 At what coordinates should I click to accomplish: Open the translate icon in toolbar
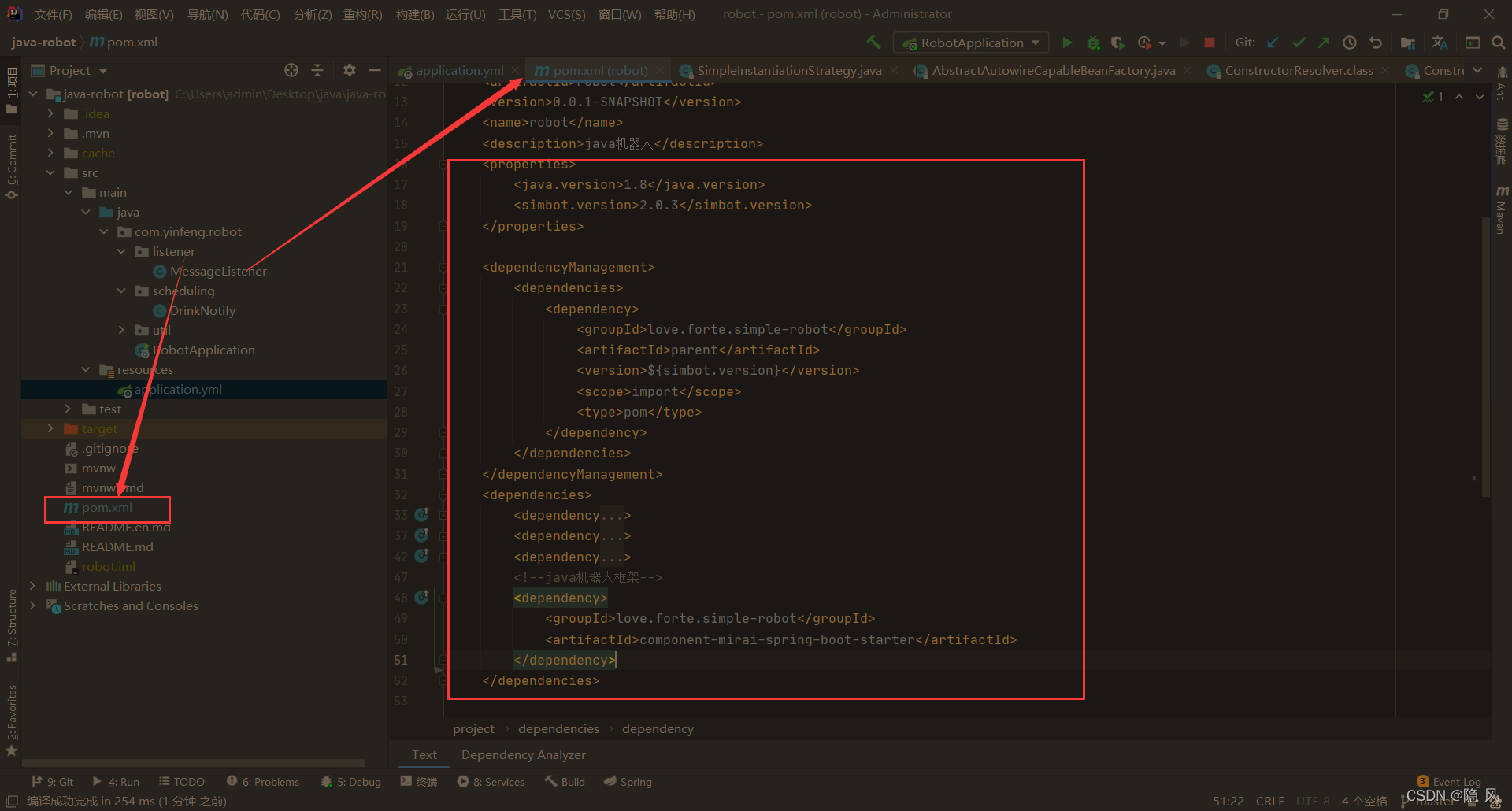pos(1440,43)
